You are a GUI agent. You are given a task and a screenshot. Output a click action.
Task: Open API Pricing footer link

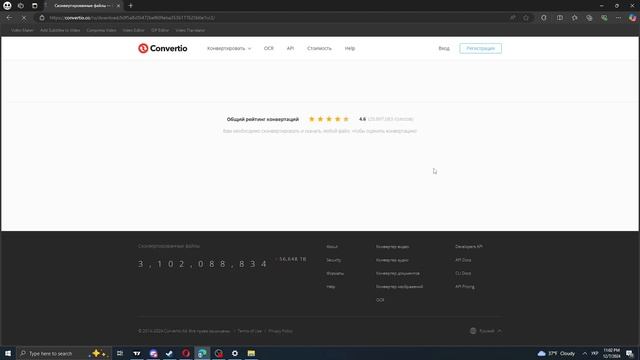point(465,287)
